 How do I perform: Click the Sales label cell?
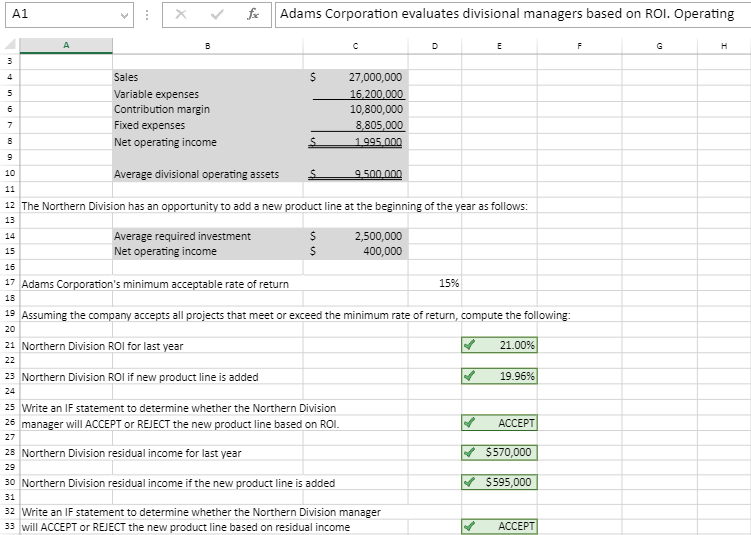(208, 77)
